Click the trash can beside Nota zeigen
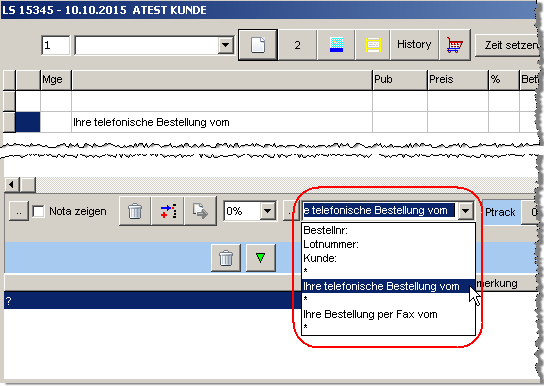This screenshot has width=544, height=386. pyautogui.click(x=135, y=211)
